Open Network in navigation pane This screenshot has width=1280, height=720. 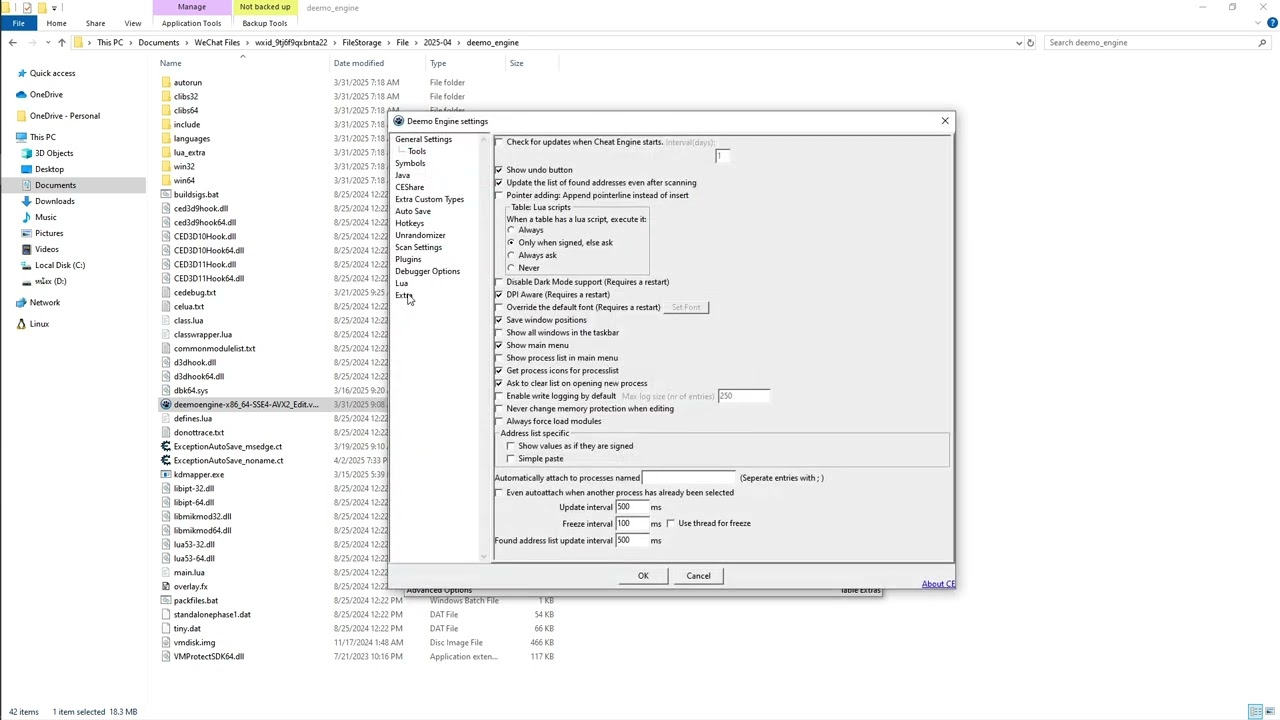[44, 302]
